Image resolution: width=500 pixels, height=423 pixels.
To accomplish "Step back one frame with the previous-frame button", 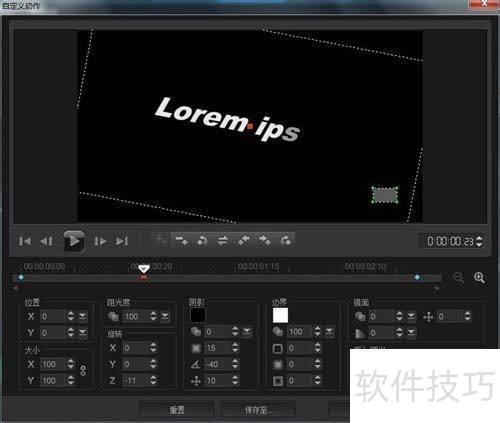I will (46, 241).
